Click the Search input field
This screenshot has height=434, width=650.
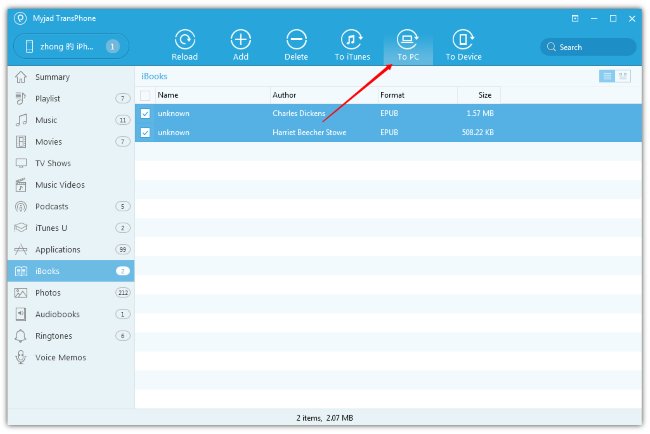(592, 47)
